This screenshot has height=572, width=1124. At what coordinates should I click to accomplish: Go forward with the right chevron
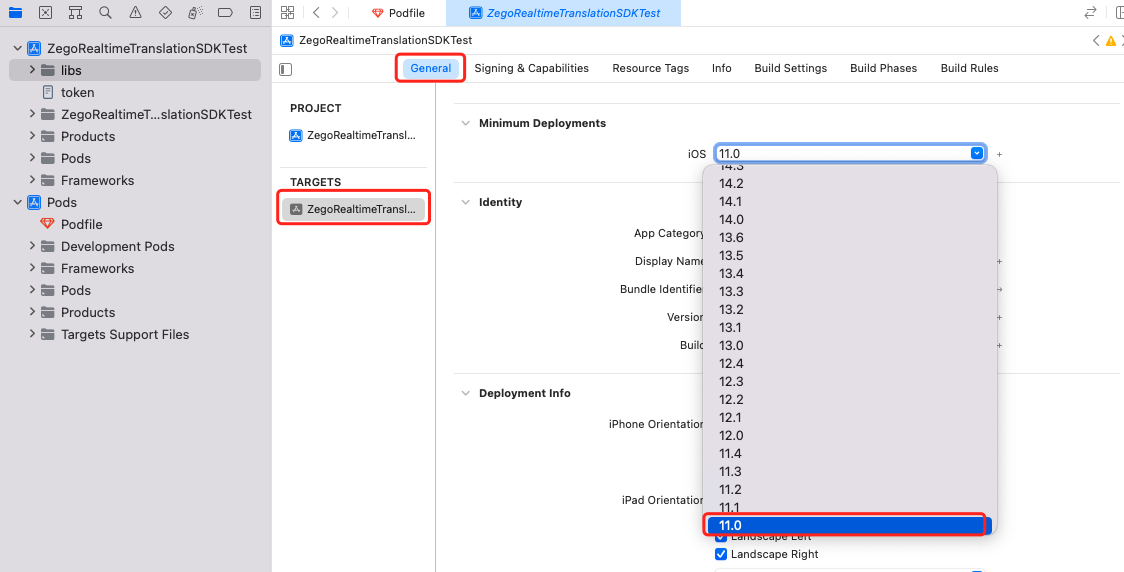click(335, 12)
